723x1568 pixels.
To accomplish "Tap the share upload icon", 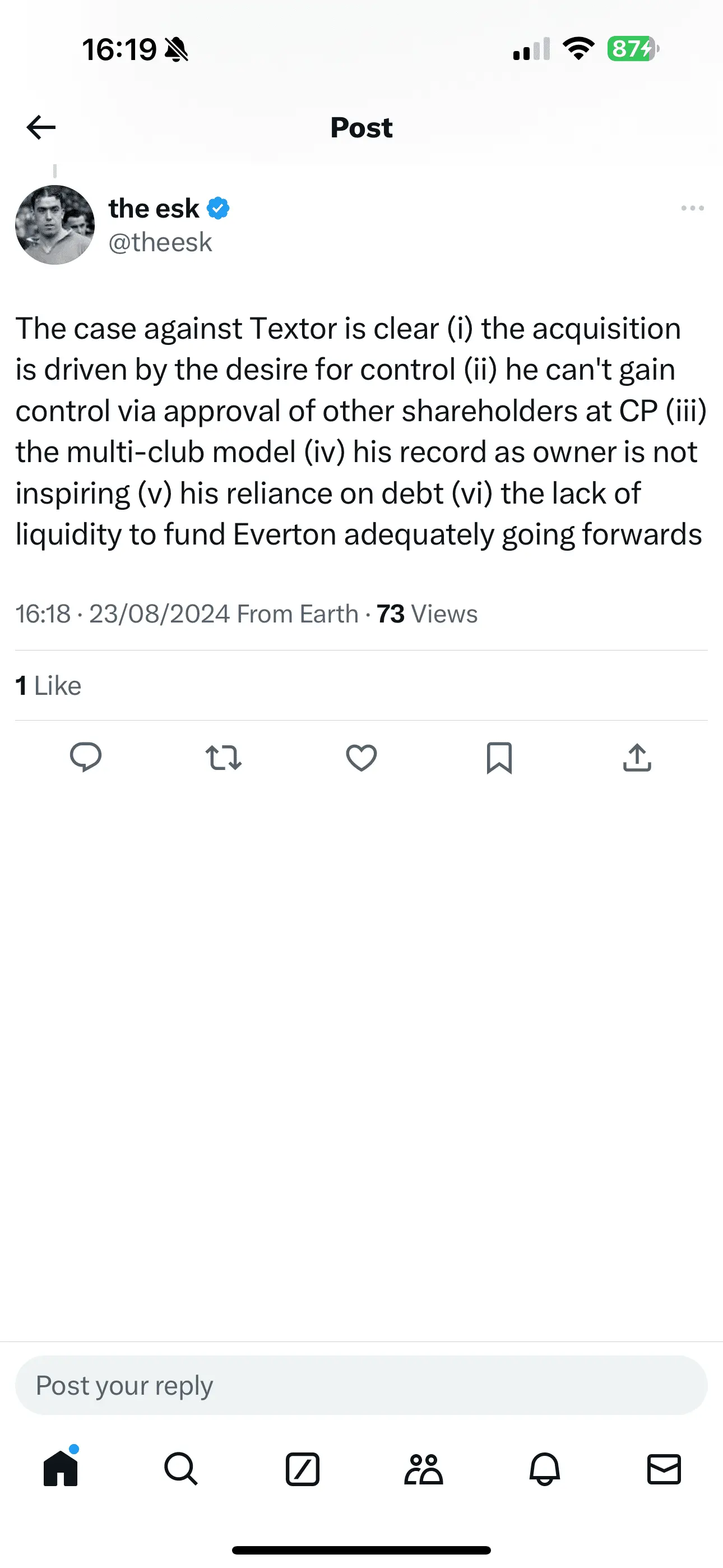I will (637, 758).
